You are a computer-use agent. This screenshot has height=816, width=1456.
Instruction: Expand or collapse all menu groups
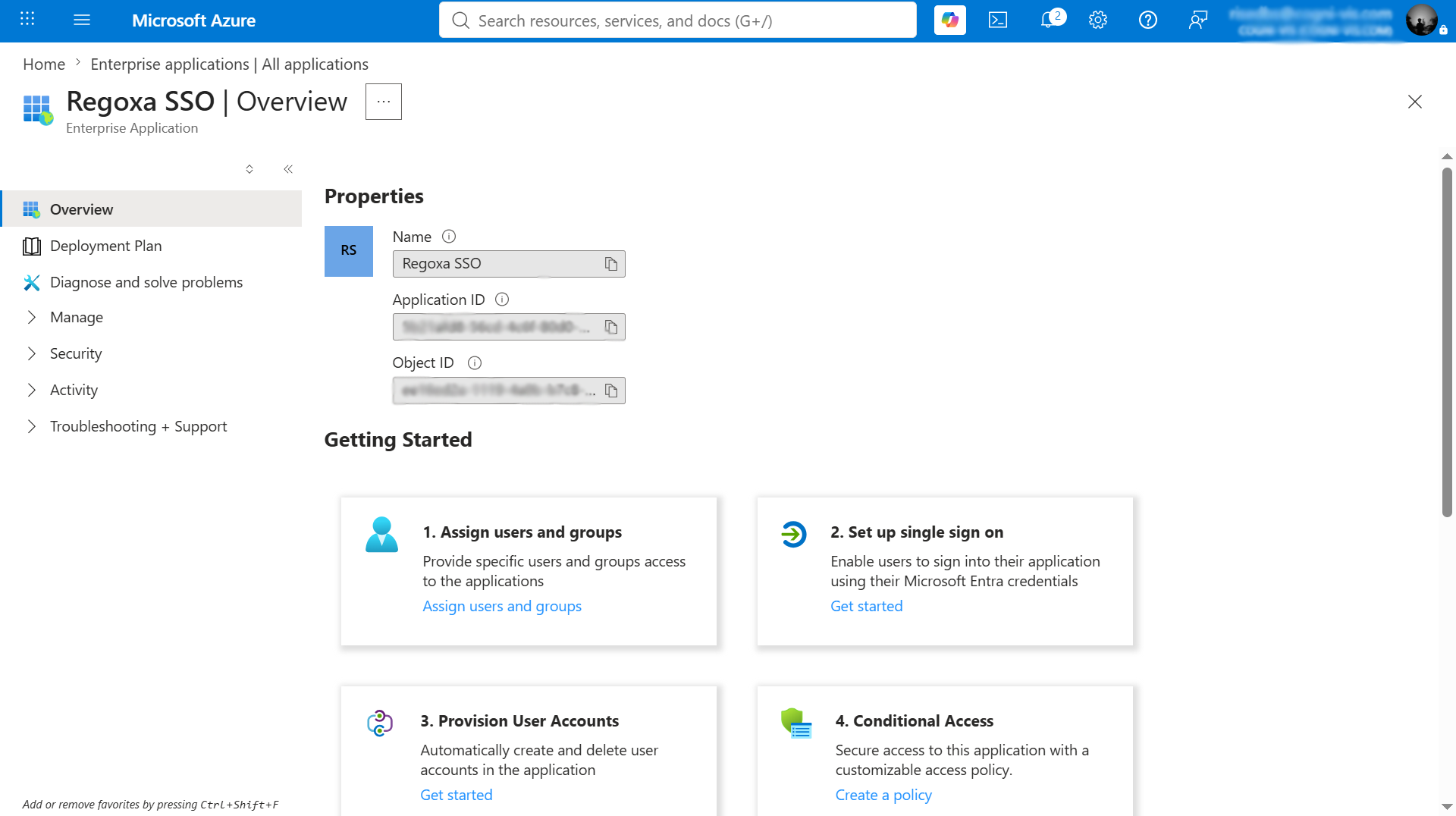coord(249,169)
